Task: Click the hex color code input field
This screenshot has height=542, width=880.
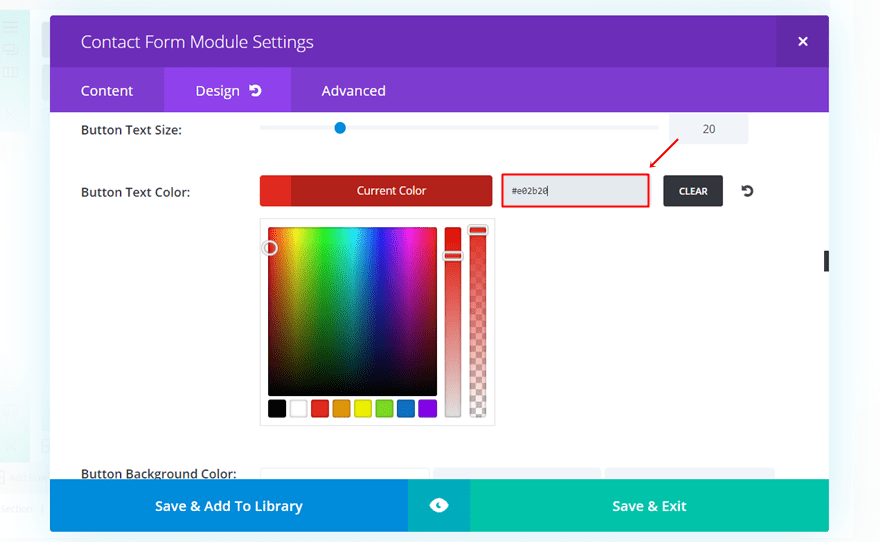Action: coord(575,191)
